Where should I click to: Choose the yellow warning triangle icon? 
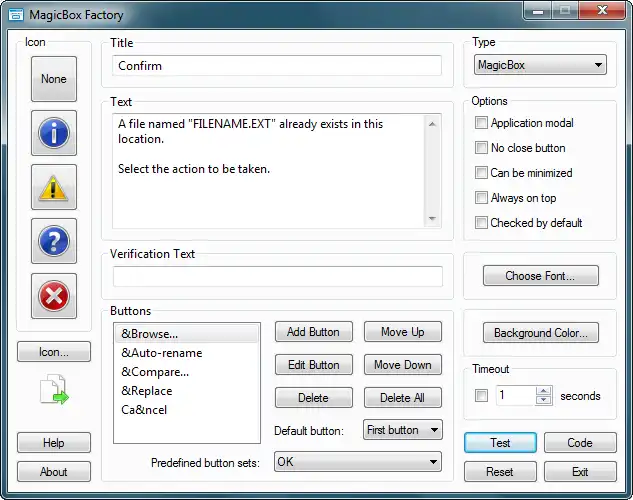point(54,187)
